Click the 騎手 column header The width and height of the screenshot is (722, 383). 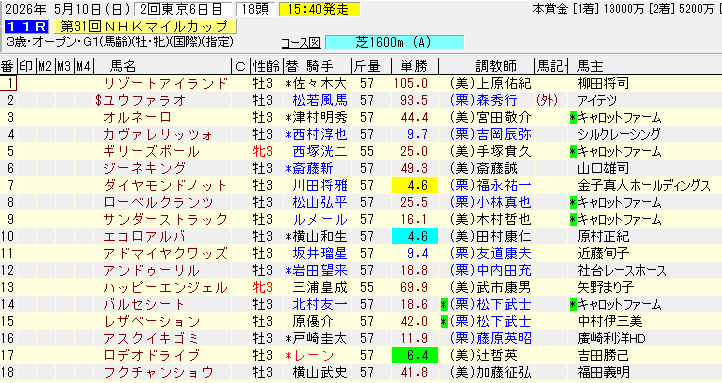[320, 66]
